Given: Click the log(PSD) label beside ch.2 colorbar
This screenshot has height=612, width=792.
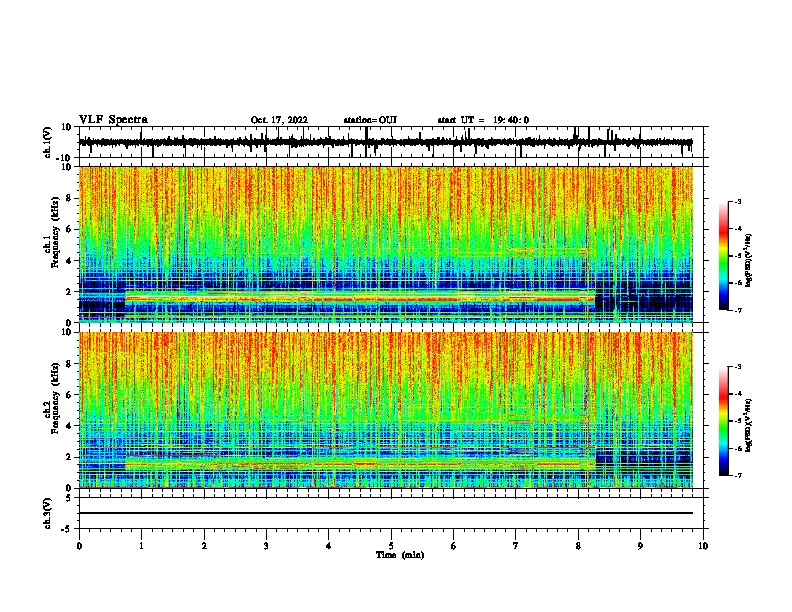Looking at the screenshot, I should (748, 426).
